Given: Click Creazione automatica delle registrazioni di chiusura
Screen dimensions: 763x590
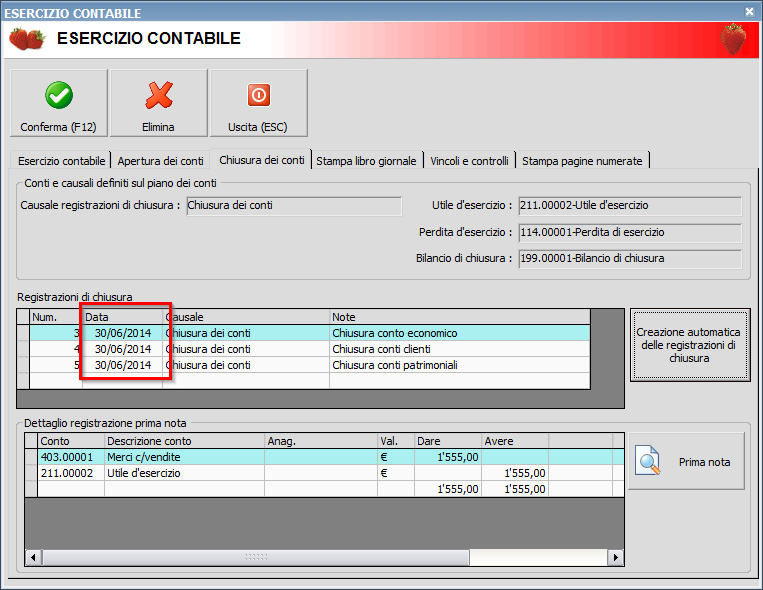Looking at the screenshot, I should pyautogui.click(x=689, y=345).
